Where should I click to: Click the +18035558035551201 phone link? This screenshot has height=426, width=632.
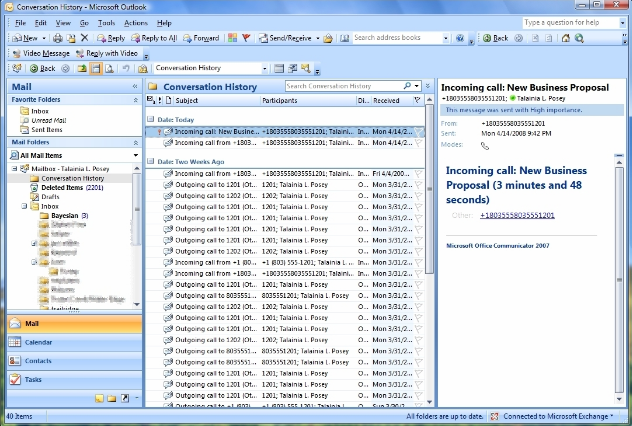click(x=517, y=215)
